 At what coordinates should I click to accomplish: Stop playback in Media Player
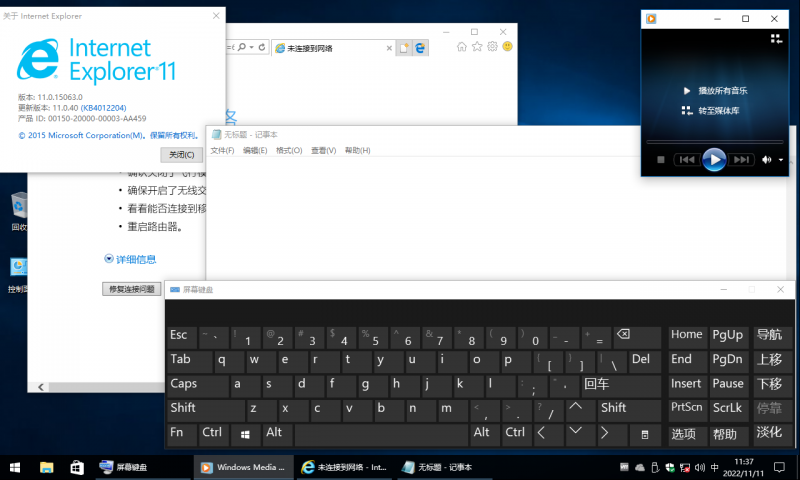[x=661, y=160]
